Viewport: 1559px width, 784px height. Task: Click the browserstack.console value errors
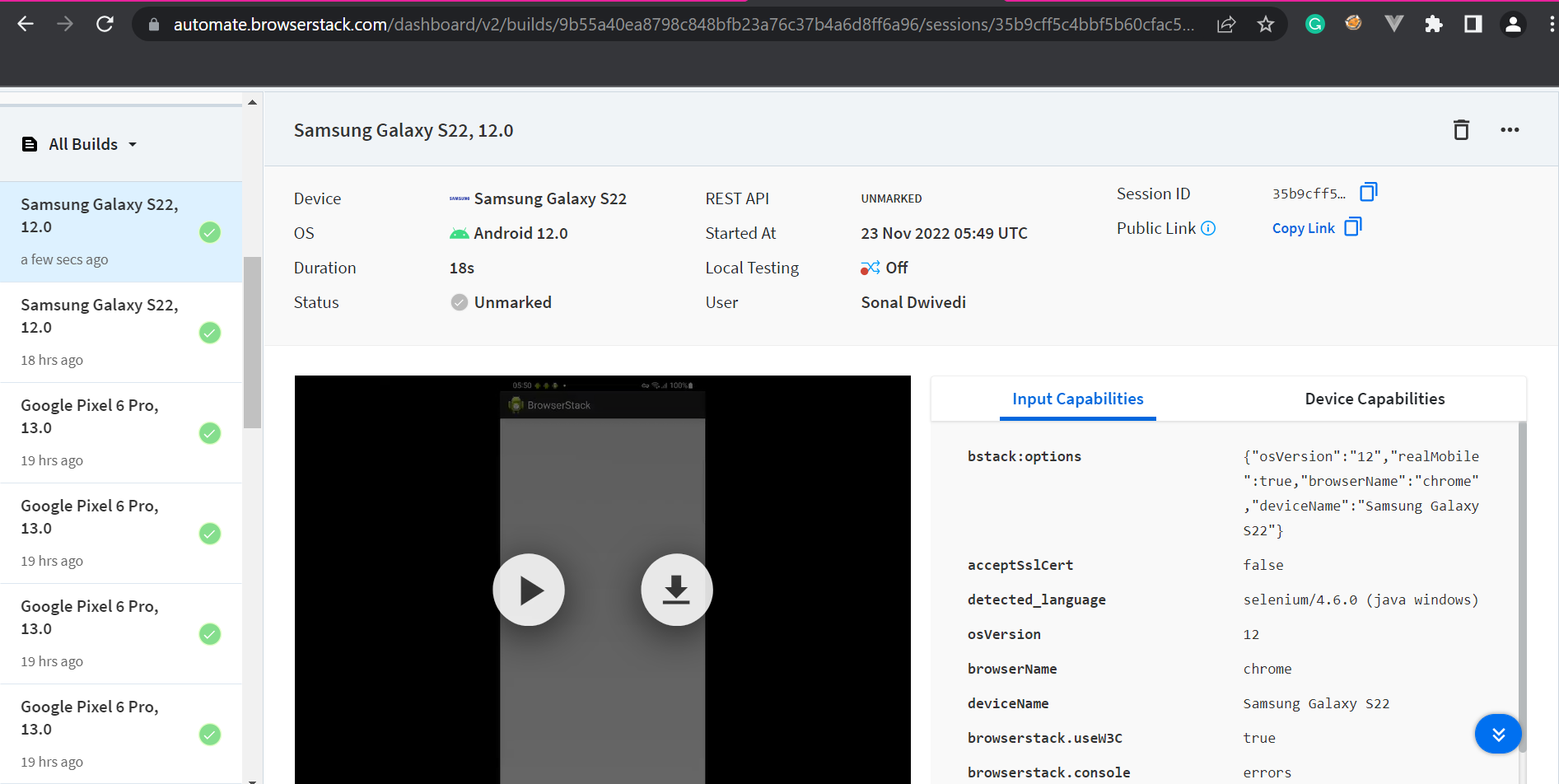[1267, 772]
